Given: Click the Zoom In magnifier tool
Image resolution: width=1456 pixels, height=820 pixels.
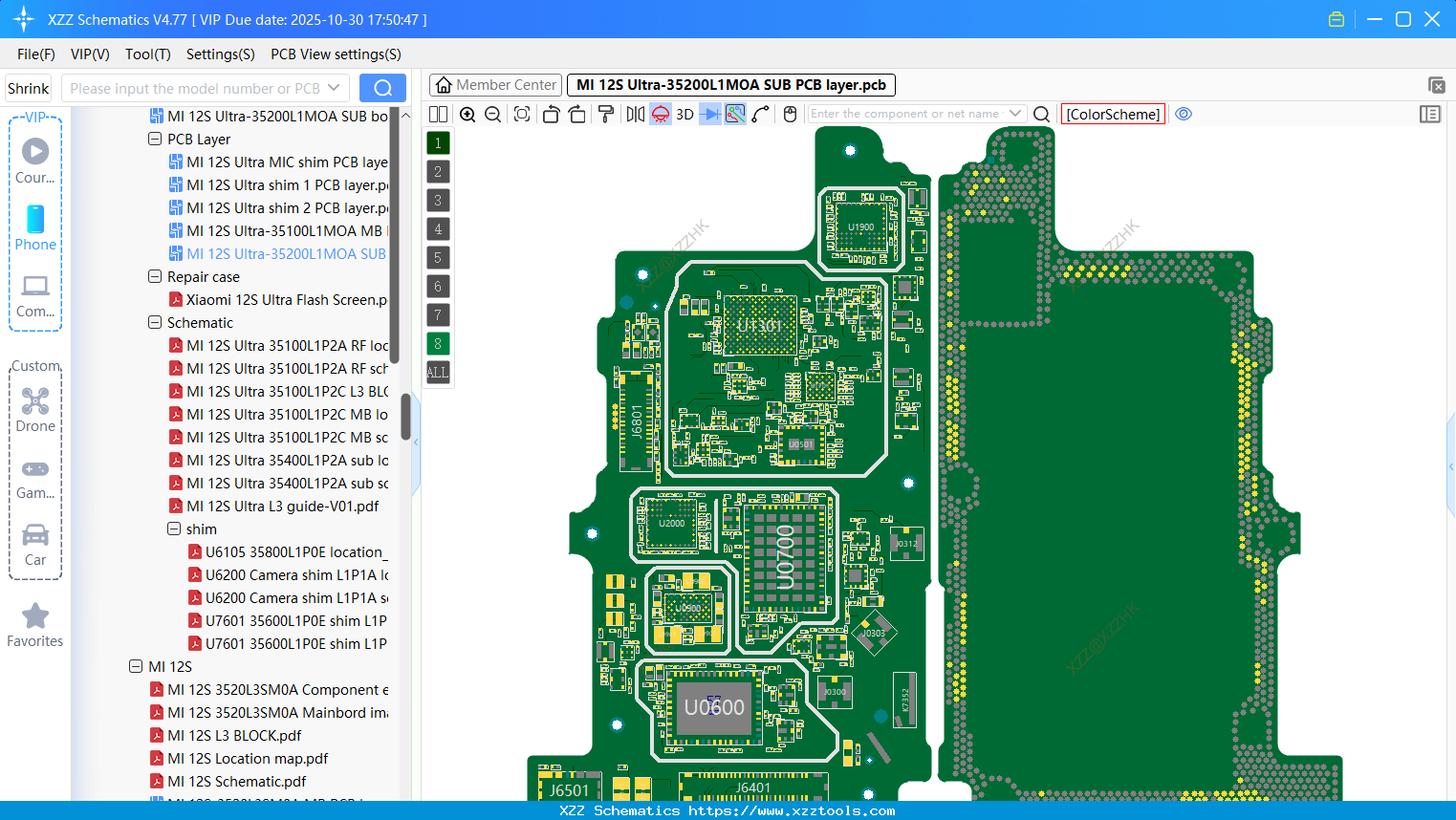Looking at the screenshot, I should click(467, 114).
